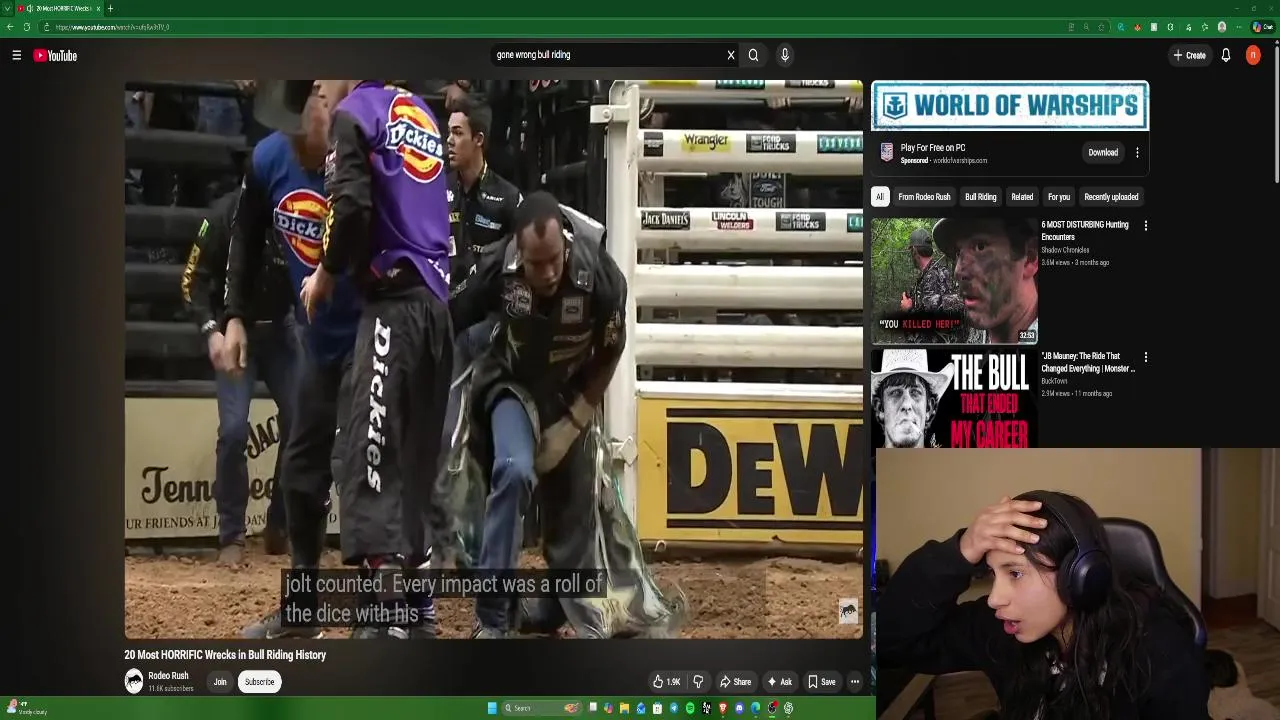Screen dimensions: 1280x720
Task: Open the 'JB Mauney: The Ride That' title
Action: [1088, 362]
